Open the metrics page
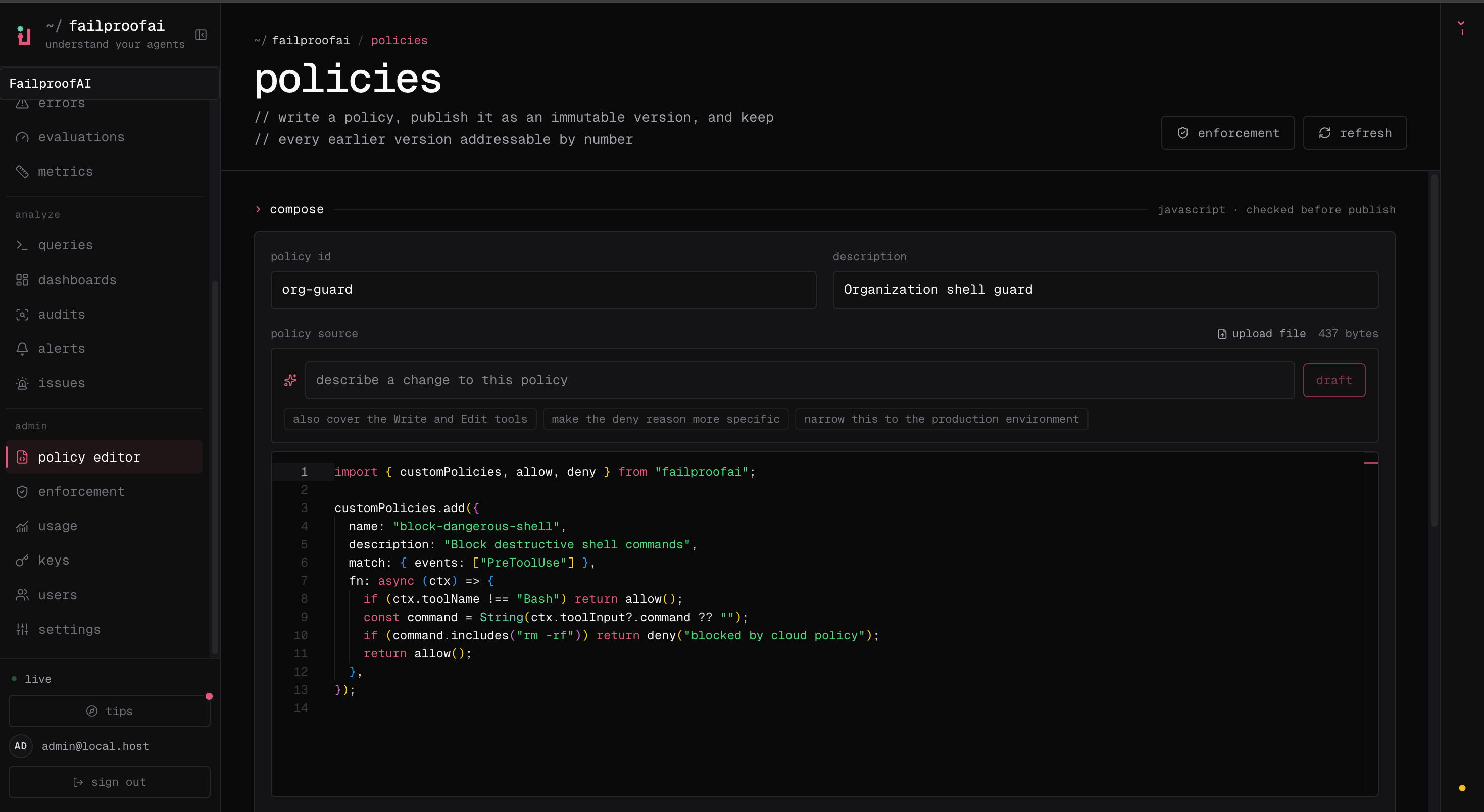This screenshot has width=1484, height=812. [104, 172]
